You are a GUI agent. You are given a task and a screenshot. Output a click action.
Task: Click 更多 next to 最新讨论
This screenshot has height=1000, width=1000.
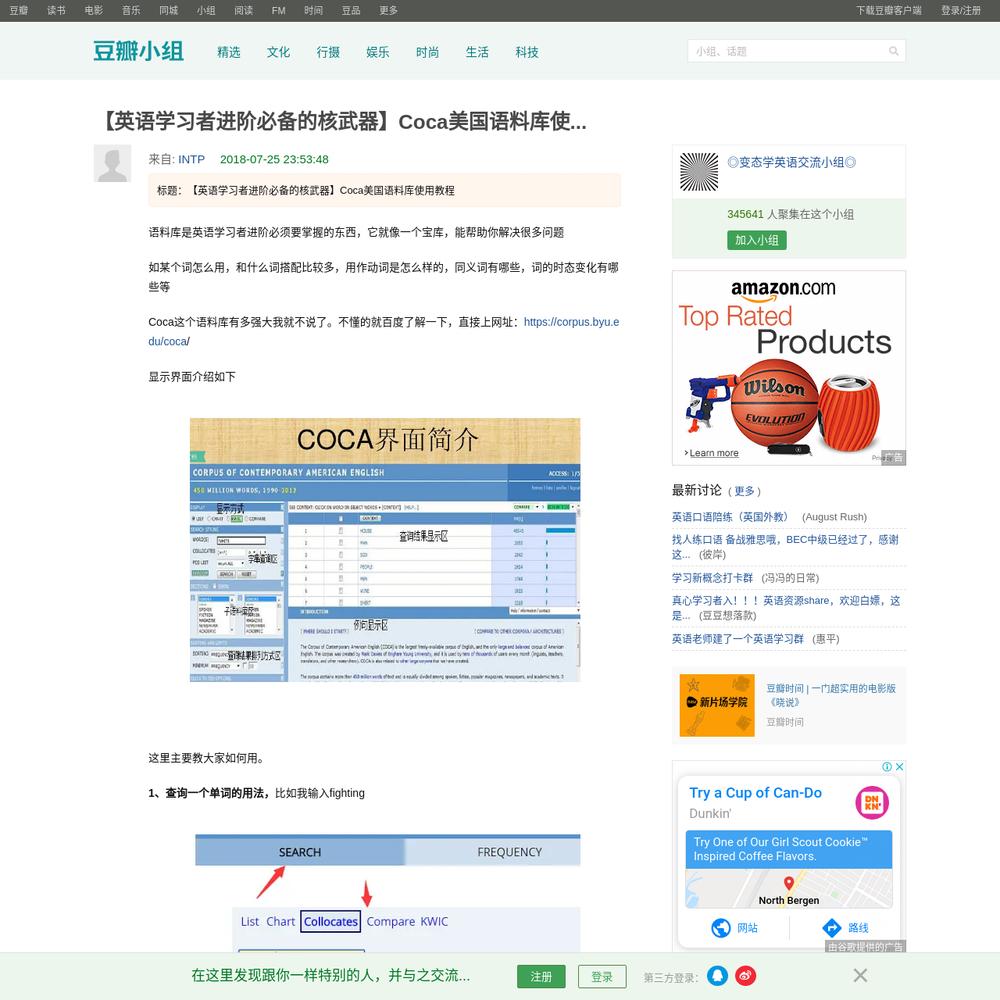(744, 491)
